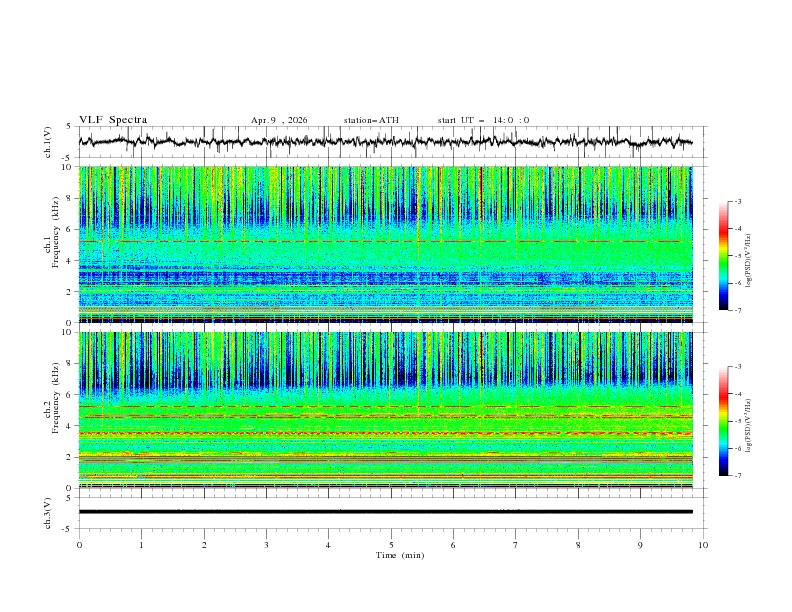Click the log(PSD) label beside the ch.2 color scale
This screenshot has height=612, width=792.
coord(749,426)
